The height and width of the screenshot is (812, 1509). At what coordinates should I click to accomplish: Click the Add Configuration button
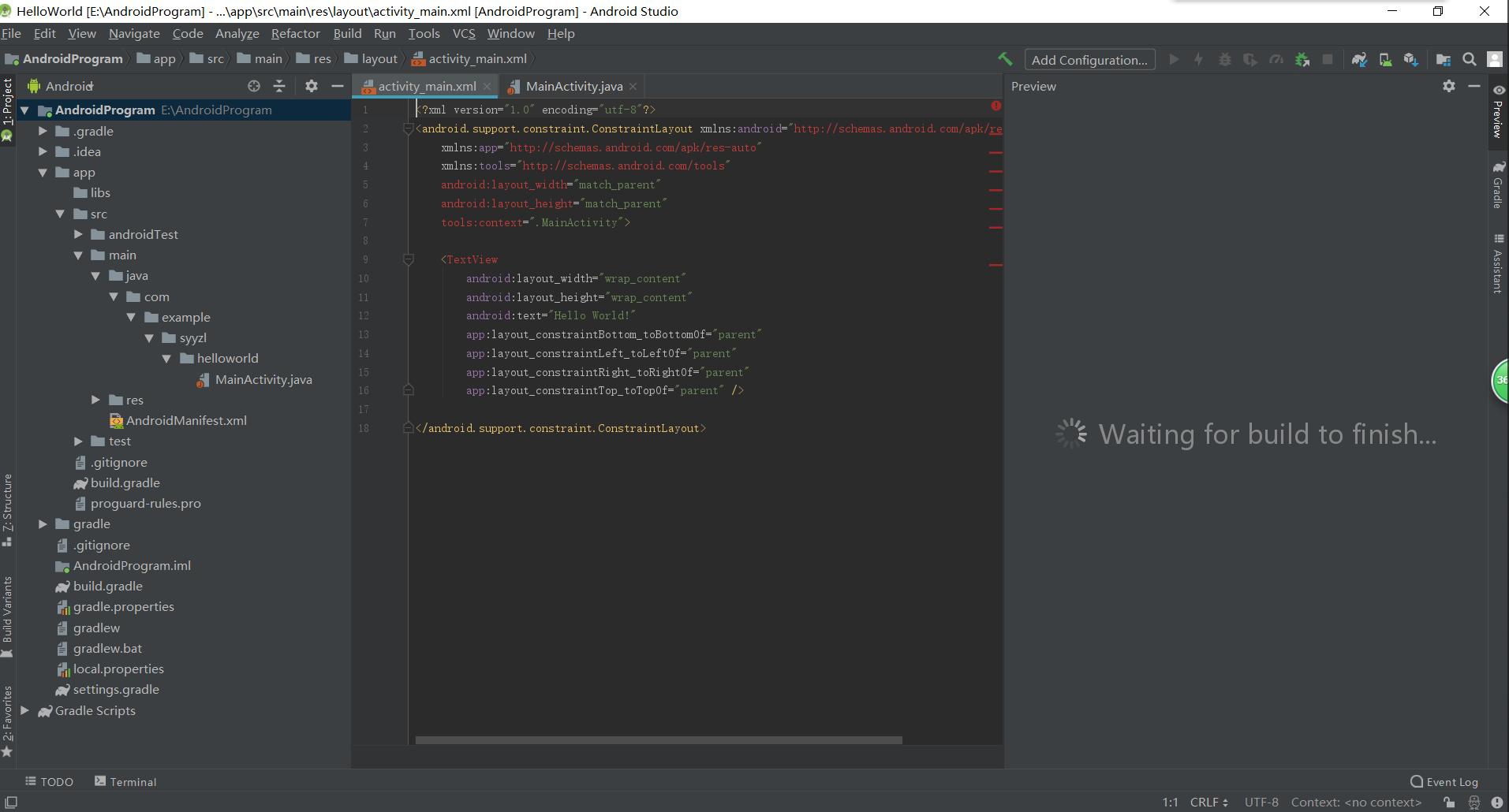point(1089,60)
